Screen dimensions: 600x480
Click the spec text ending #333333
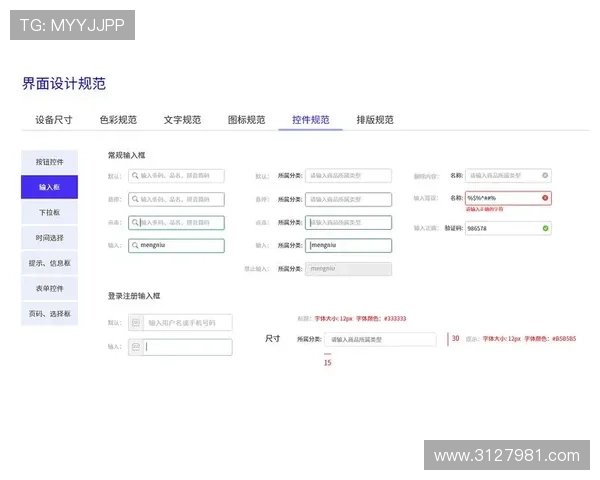pos(360,318)
